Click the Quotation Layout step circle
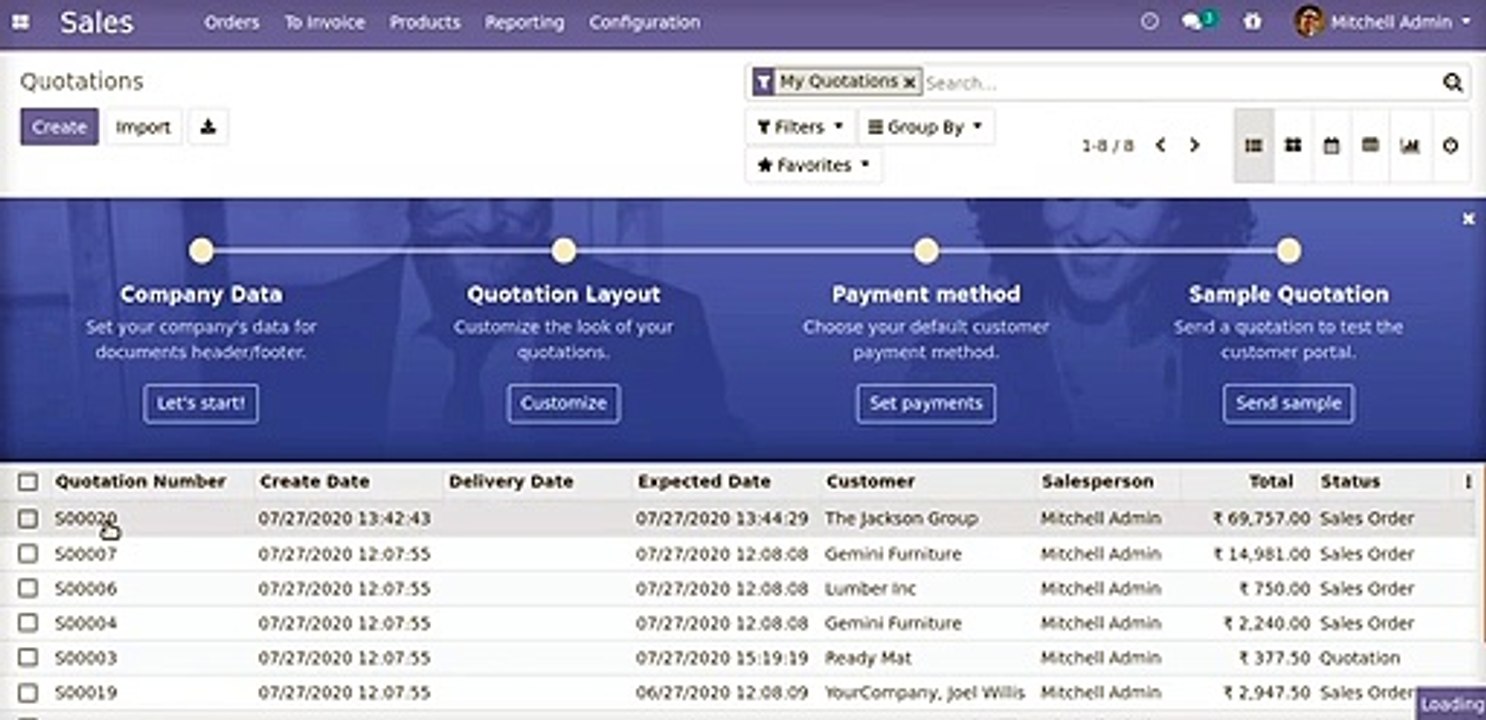The width and height of the screenshot is (1486, 720). point(564,250)
